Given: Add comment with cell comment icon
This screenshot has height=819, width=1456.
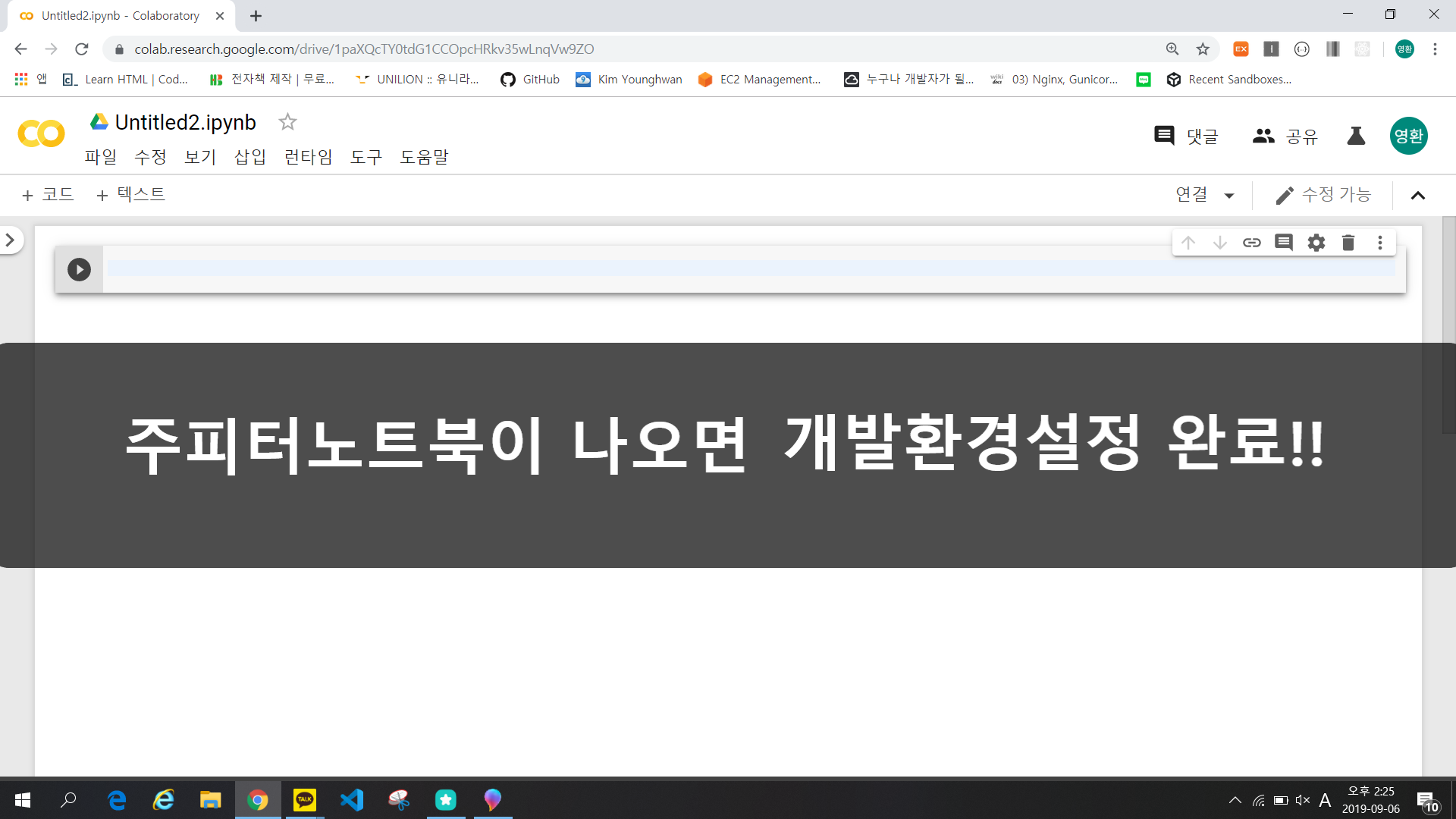Looking at the screenshot, I should 1283,243.
